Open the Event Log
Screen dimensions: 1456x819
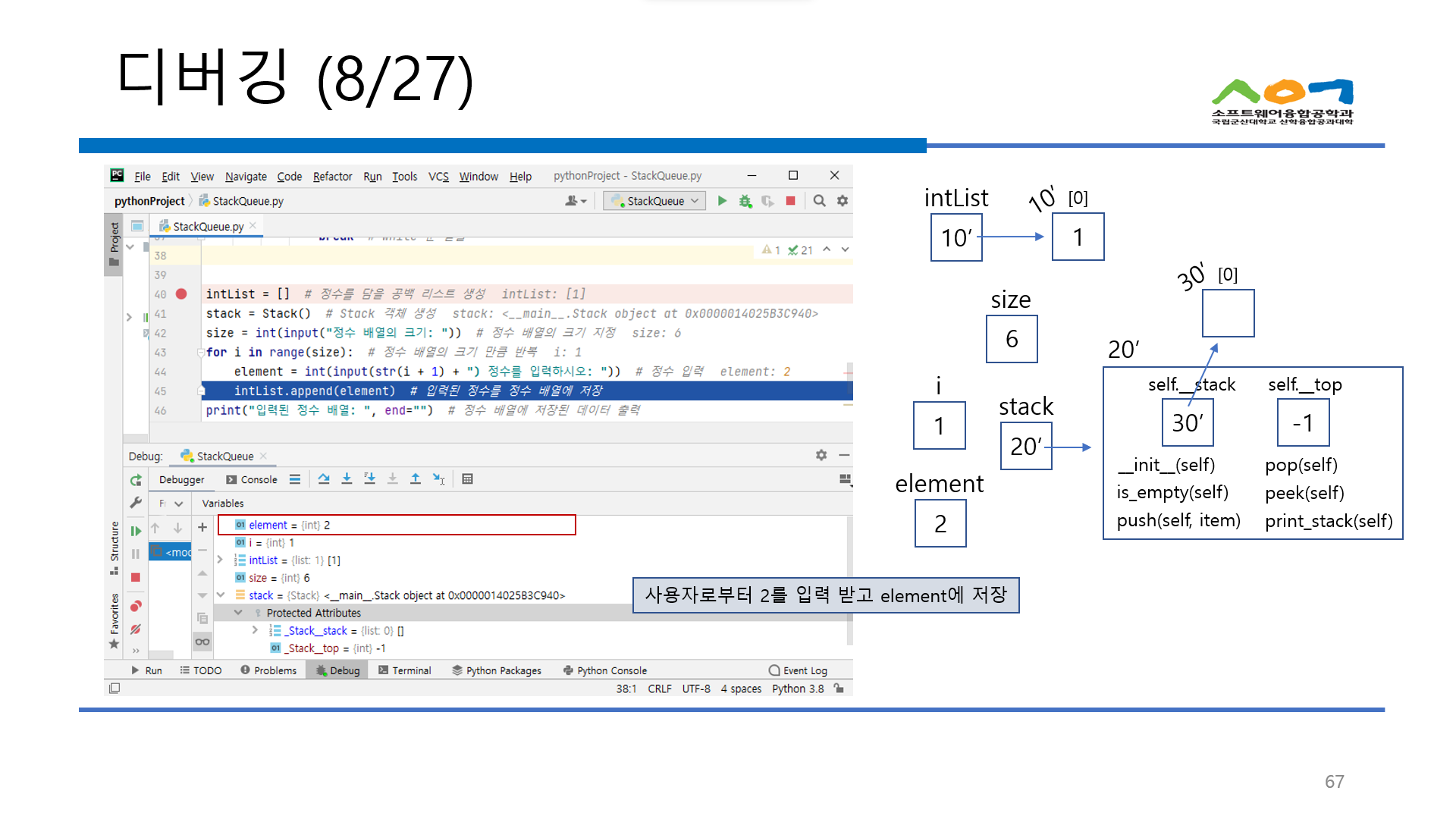point(798,670)
